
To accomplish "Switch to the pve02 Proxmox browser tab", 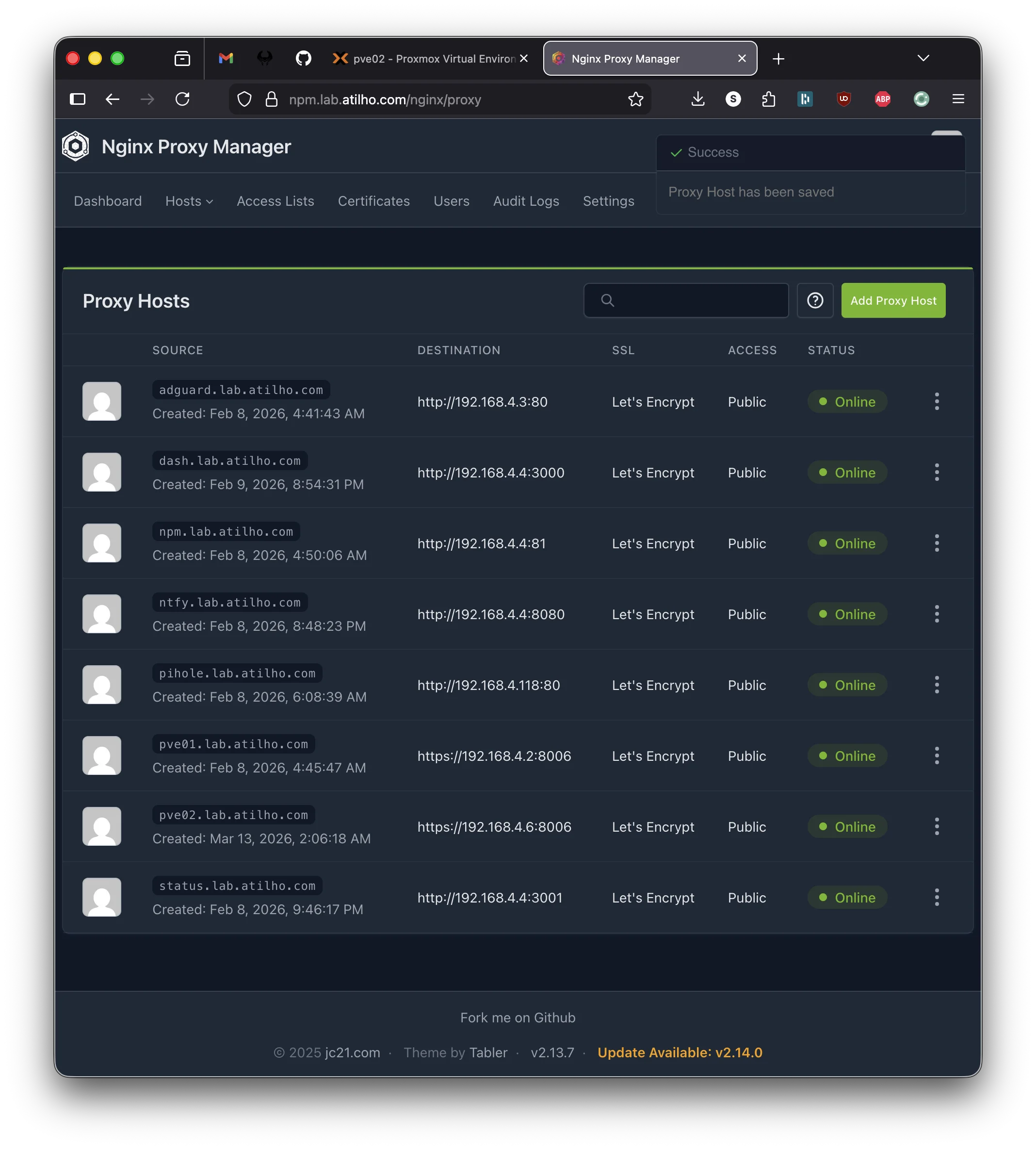I will (427, 58).
